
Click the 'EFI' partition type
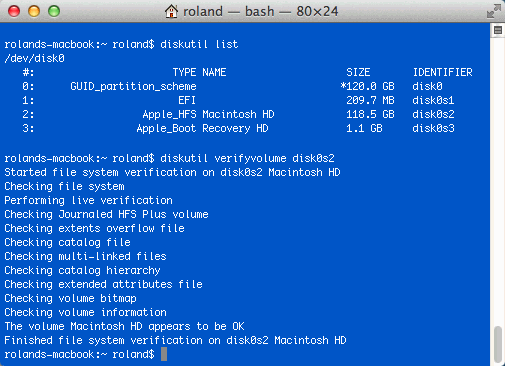(187, 100)
